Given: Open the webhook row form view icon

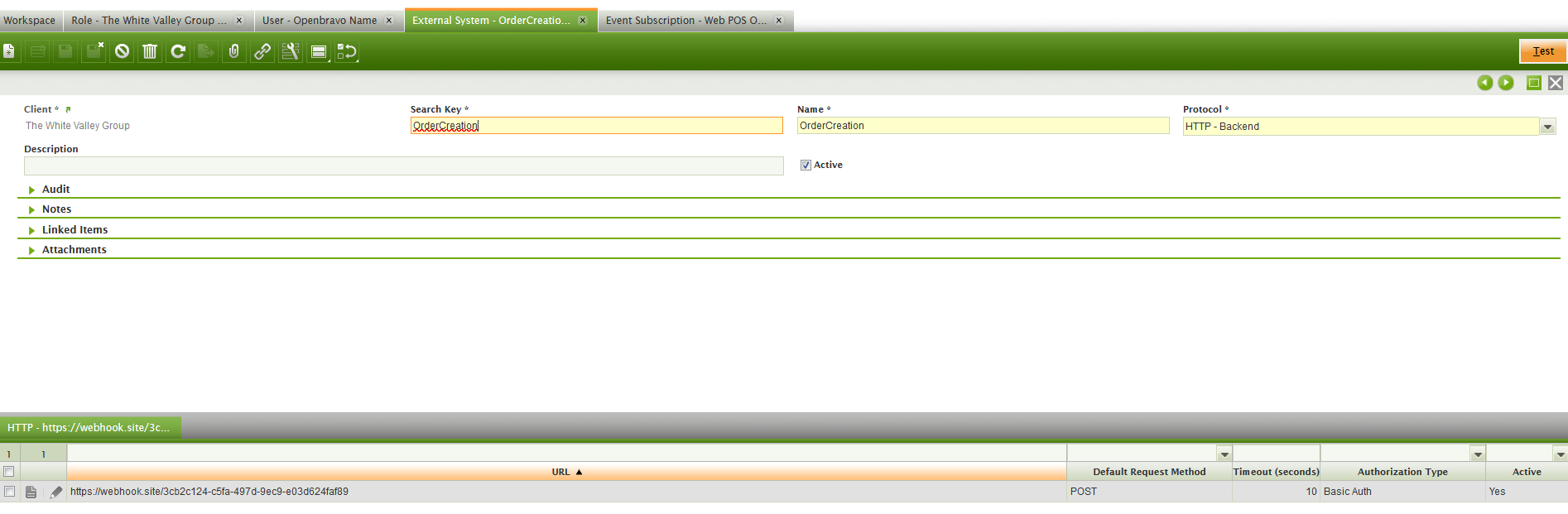Looking at the screenshot, I should click(31, 492).
